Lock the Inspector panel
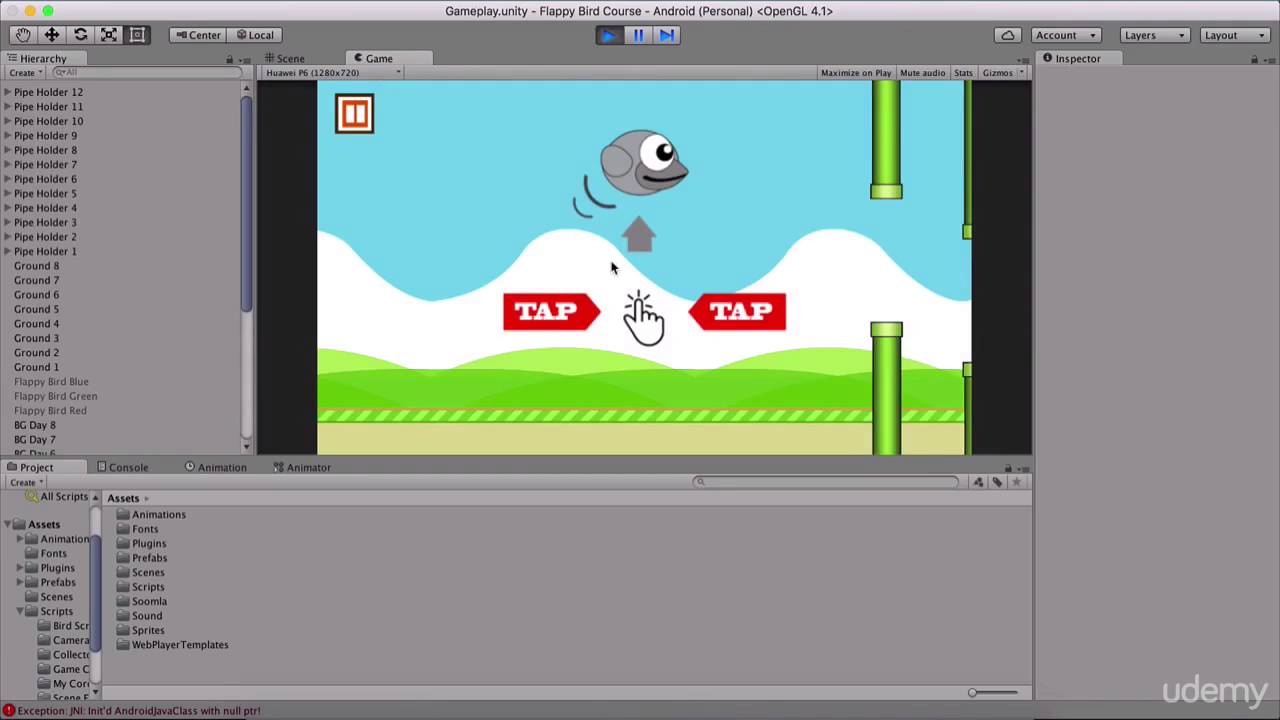The width and height of the screenshot is (1280, 720). pos(1254,59)
